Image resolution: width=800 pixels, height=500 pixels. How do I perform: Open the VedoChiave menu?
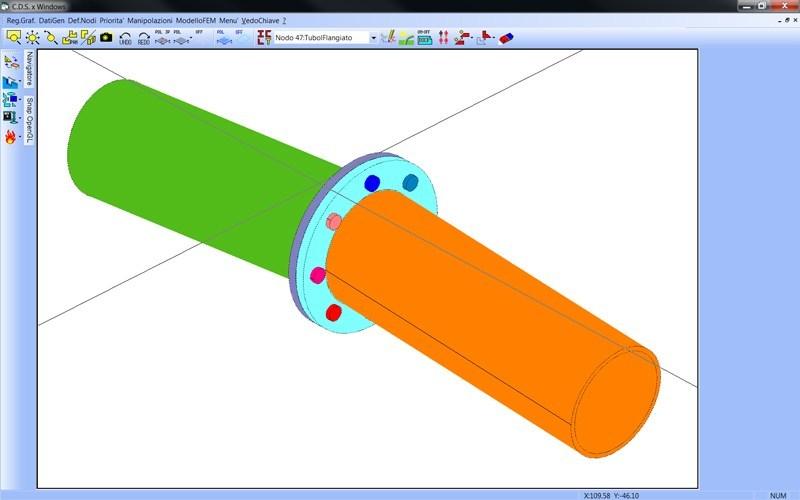[x=260, y=20]
